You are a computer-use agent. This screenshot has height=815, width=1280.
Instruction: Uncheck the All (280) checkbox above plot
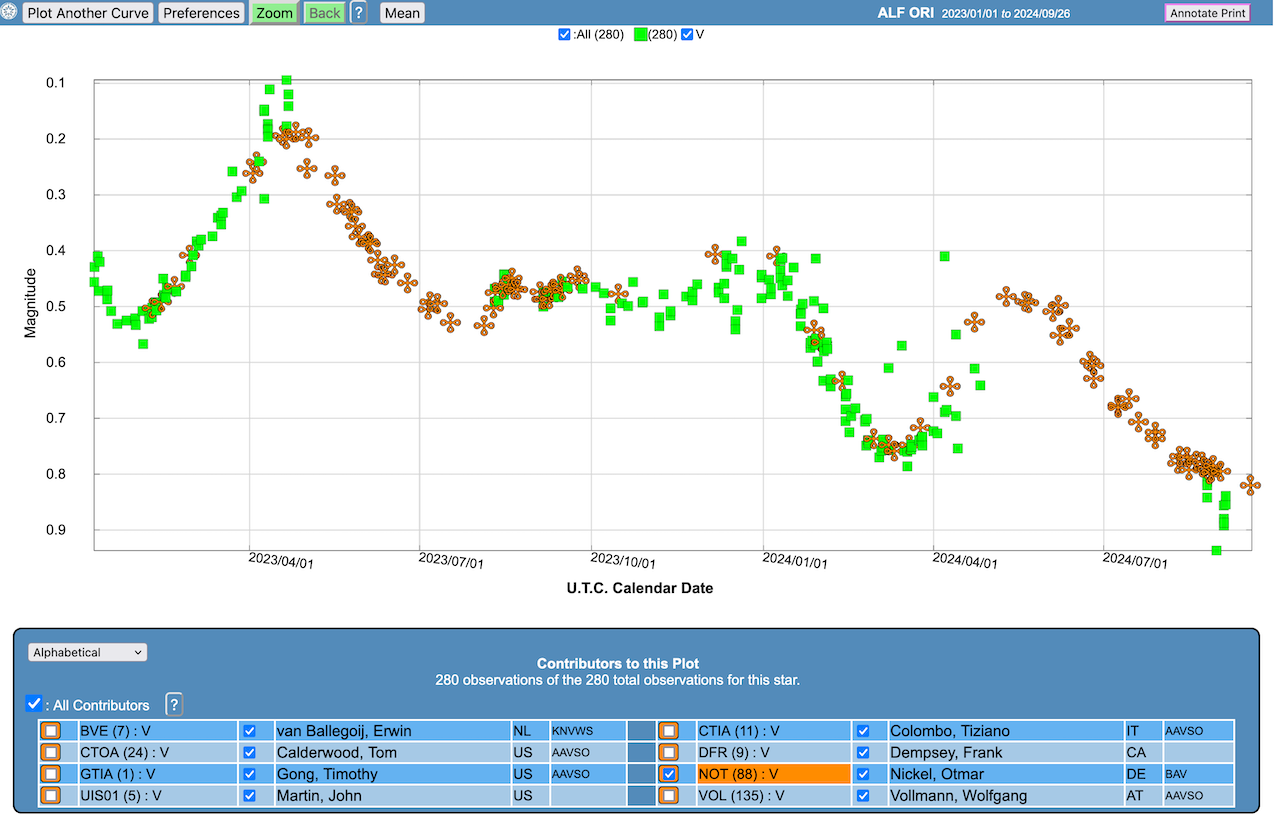pyautogui.click(x=565, y=35)
